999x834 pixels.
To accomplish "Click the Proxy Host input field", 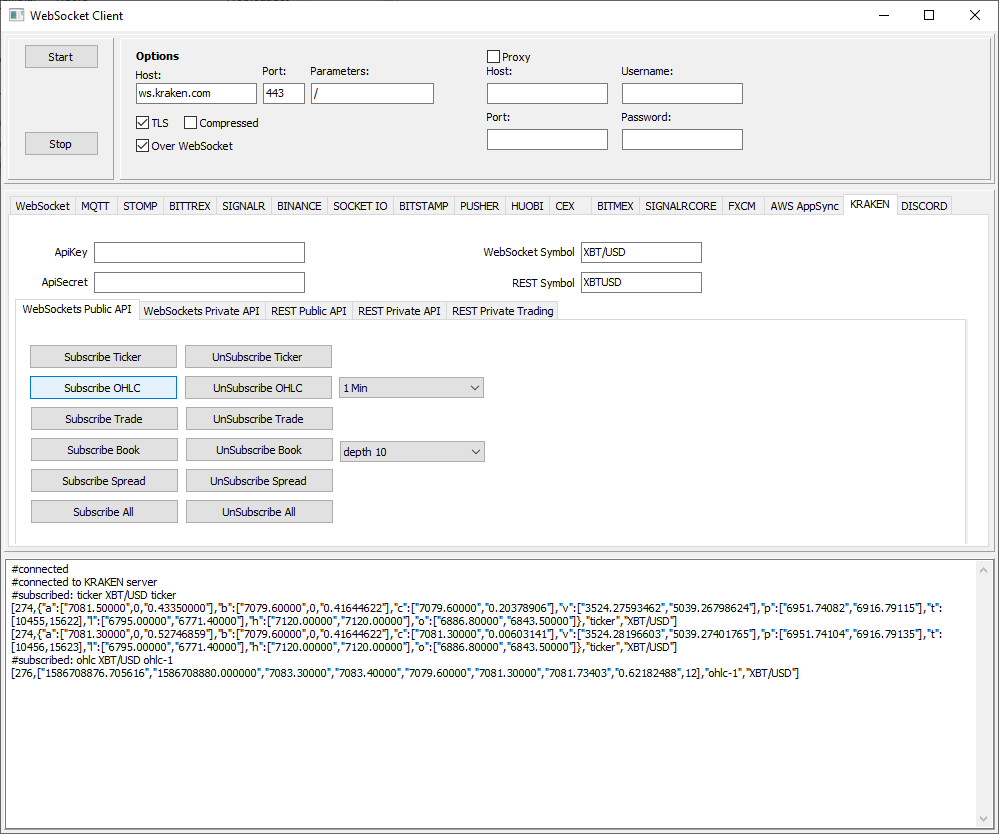I will [547, 93].
